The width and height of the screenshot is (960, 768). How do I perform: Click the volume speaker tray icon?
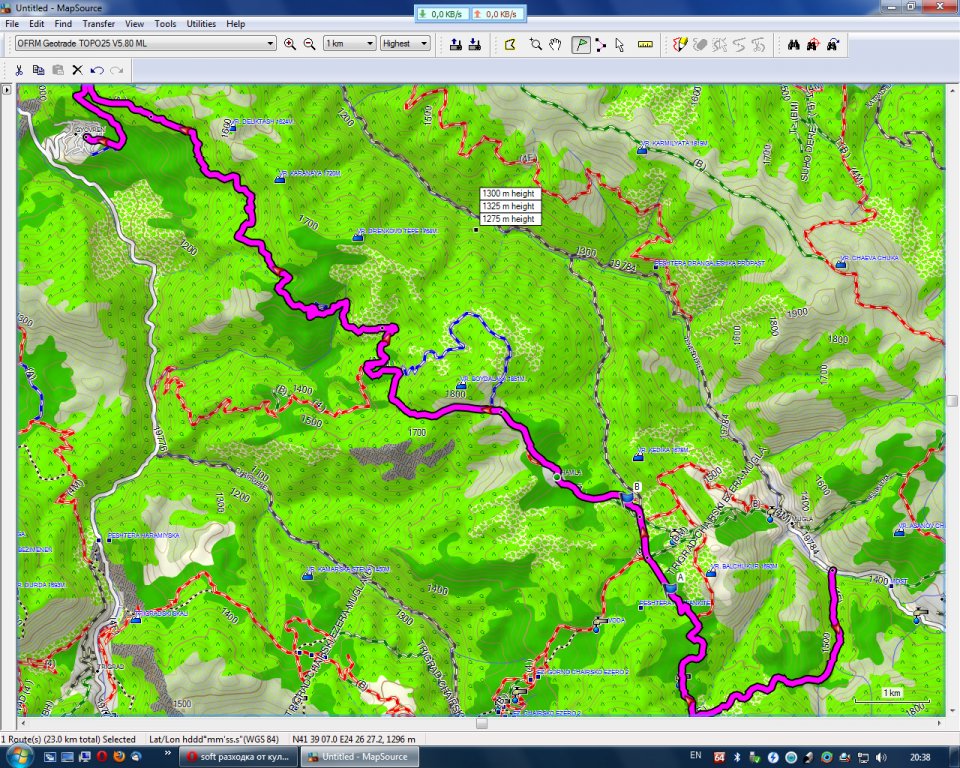click(x=882, y=758)
